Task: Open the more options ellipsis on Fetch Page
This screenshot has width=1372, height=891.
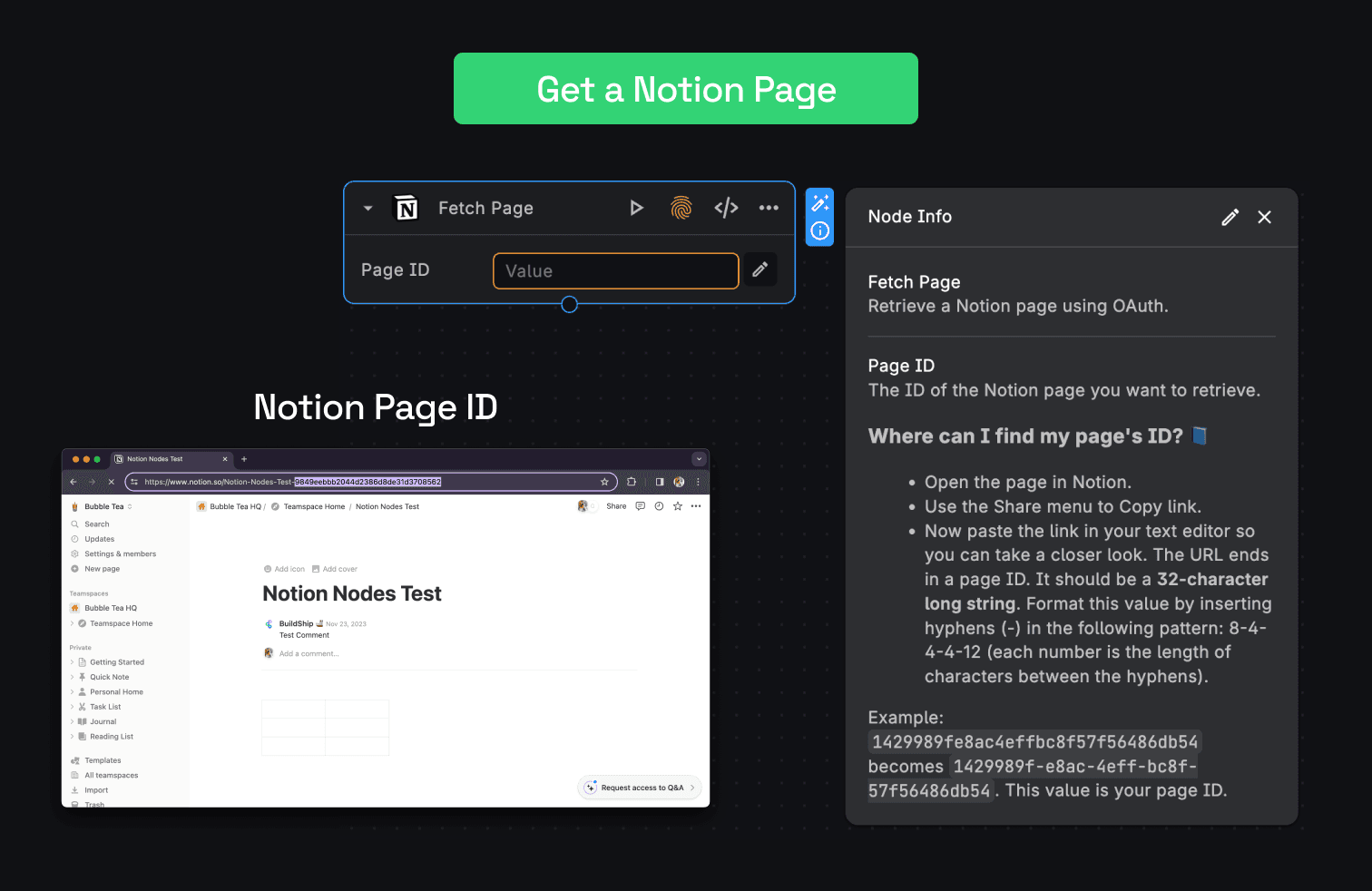Action: pos(769,208)
